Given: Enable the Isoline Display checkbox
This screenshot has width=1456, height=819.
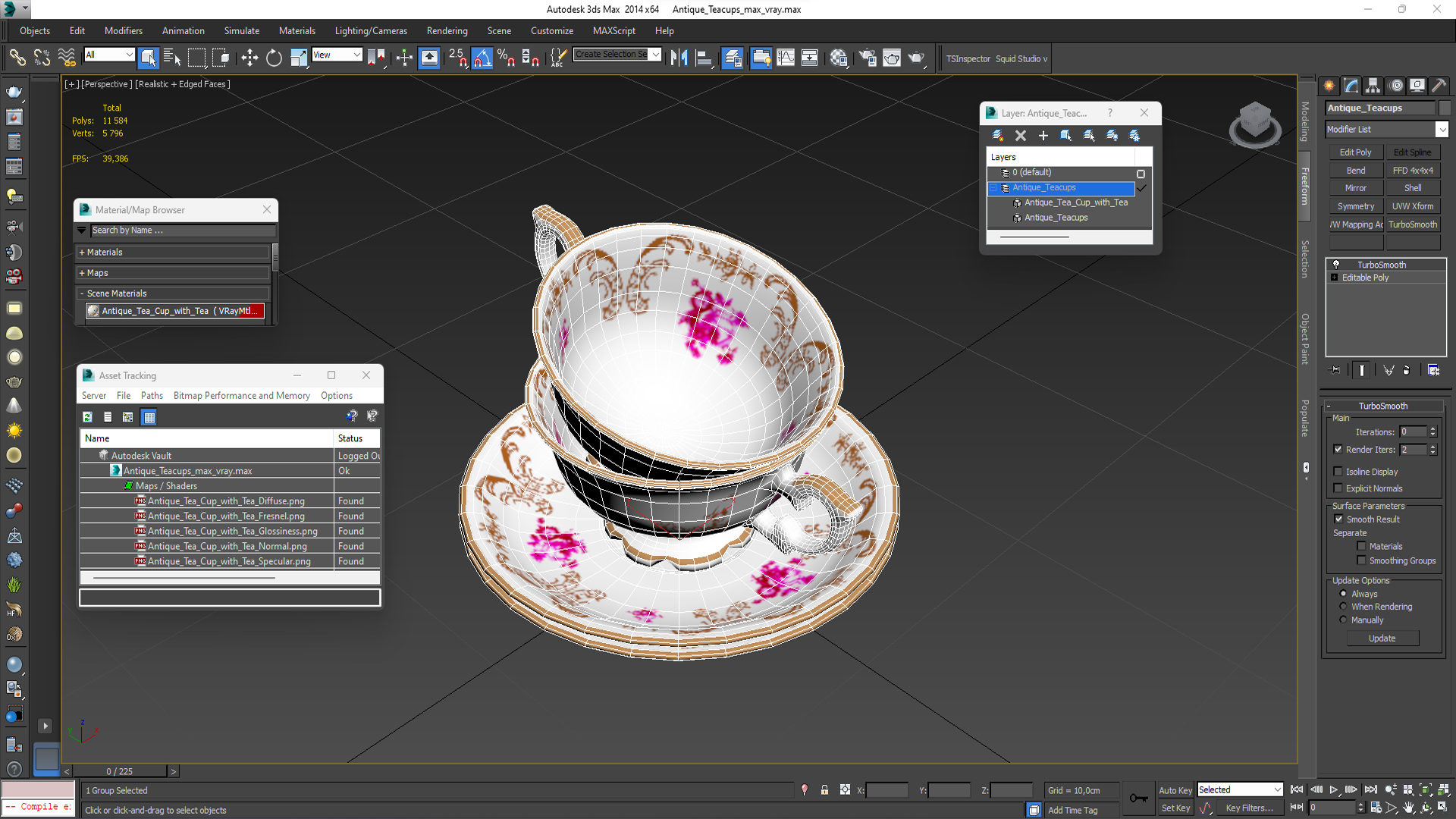Looking at the screenshot, I should coord(1338,471).
